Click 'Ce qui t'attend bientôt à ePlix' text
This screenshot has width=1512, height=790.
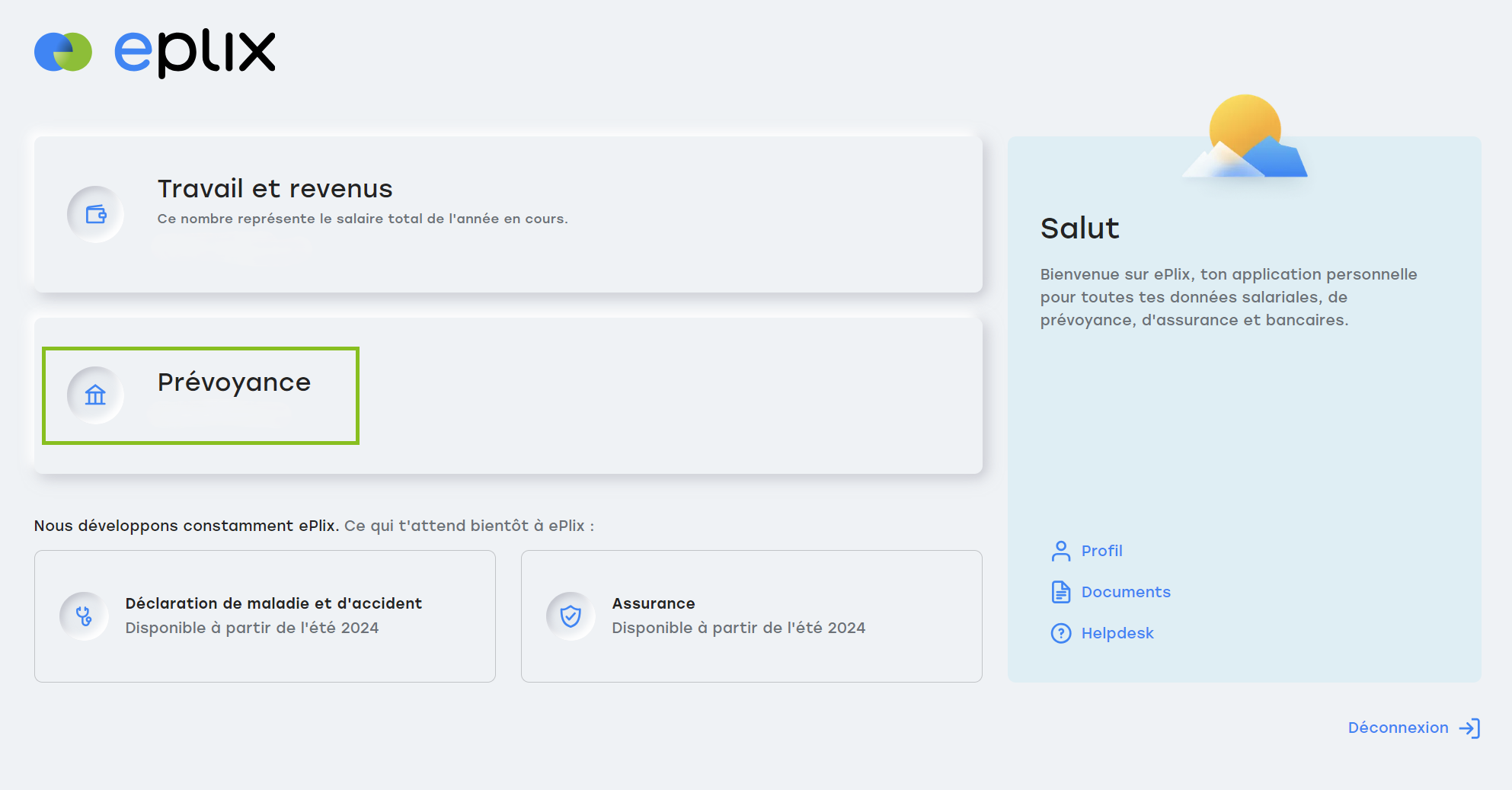click(468, 526)
